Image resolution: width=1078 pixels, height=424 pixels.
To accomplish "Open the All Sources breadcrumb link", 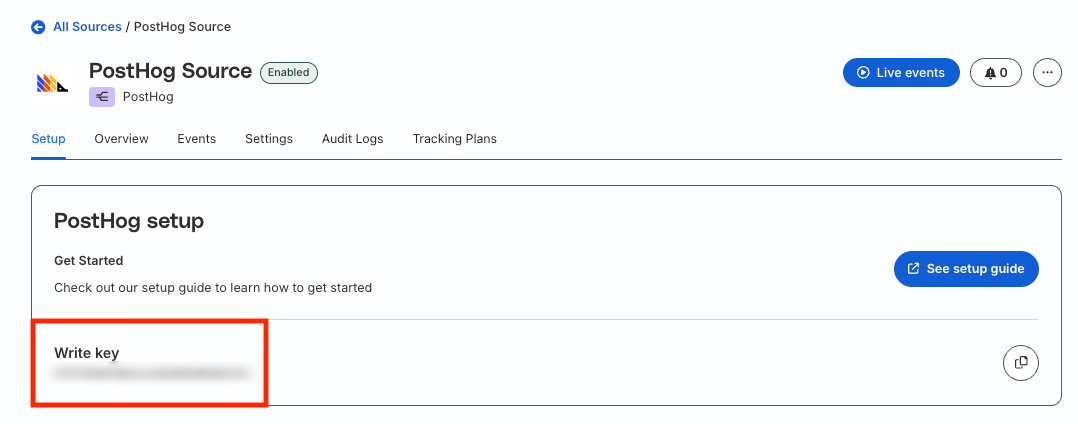I will pyautogui.click(x=87, y=27).
